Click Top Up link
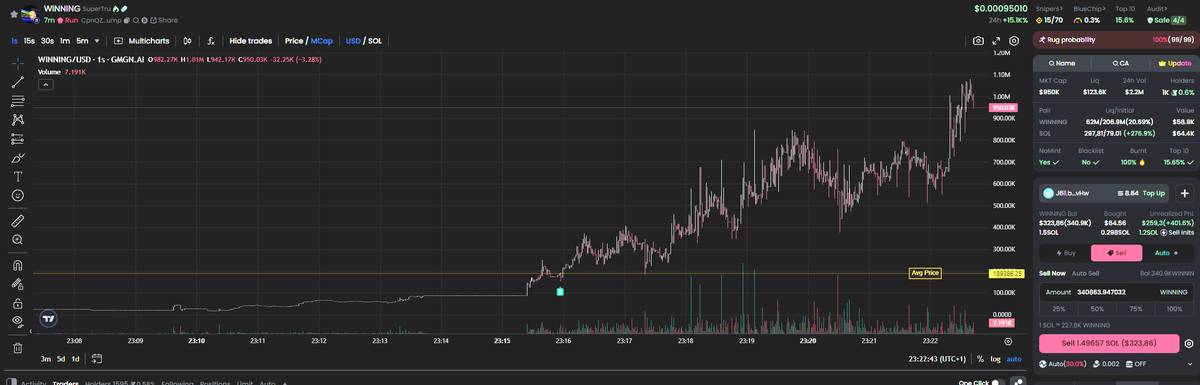Image resolution: width=1200 pixels, height=385 pixels. click(1153, 193)
